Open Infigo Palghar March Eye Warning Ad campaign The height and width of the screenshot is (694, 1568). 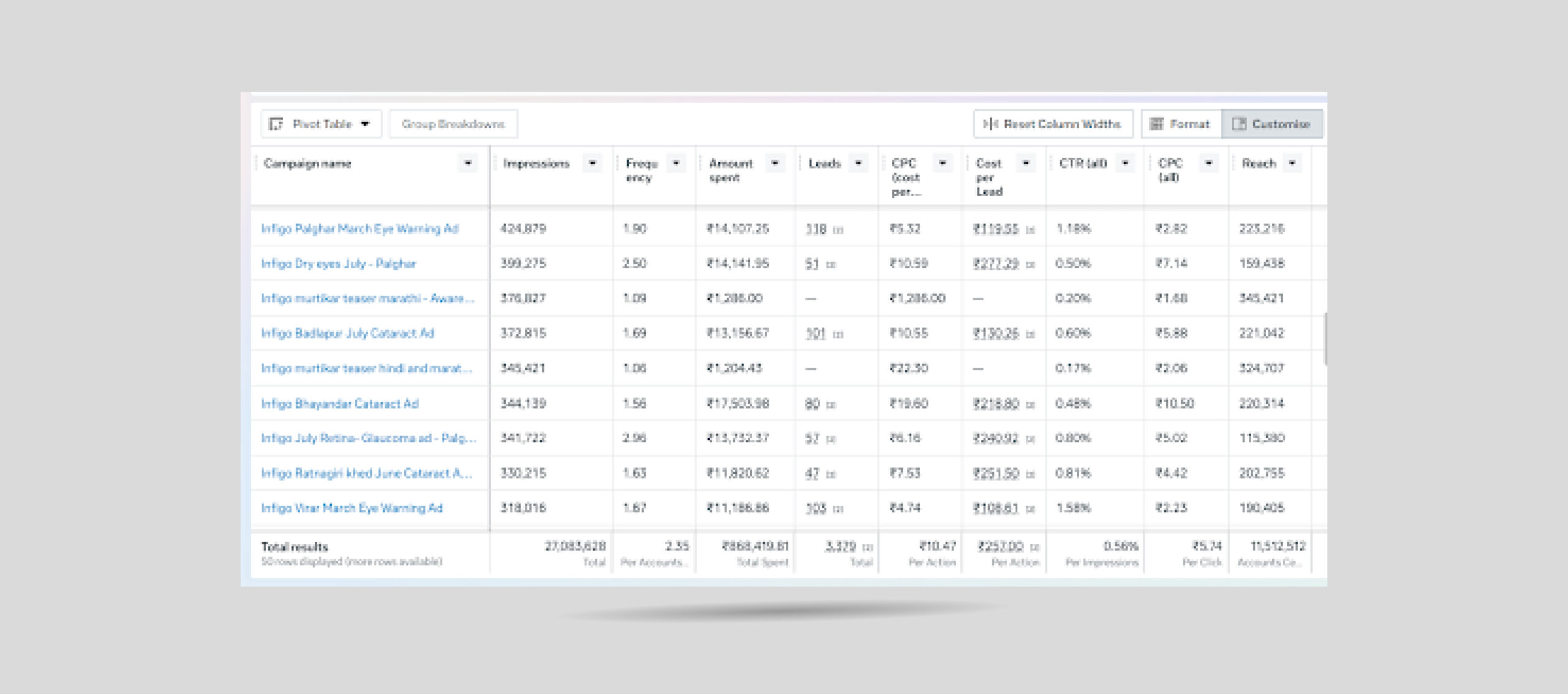tap(360, 229)
